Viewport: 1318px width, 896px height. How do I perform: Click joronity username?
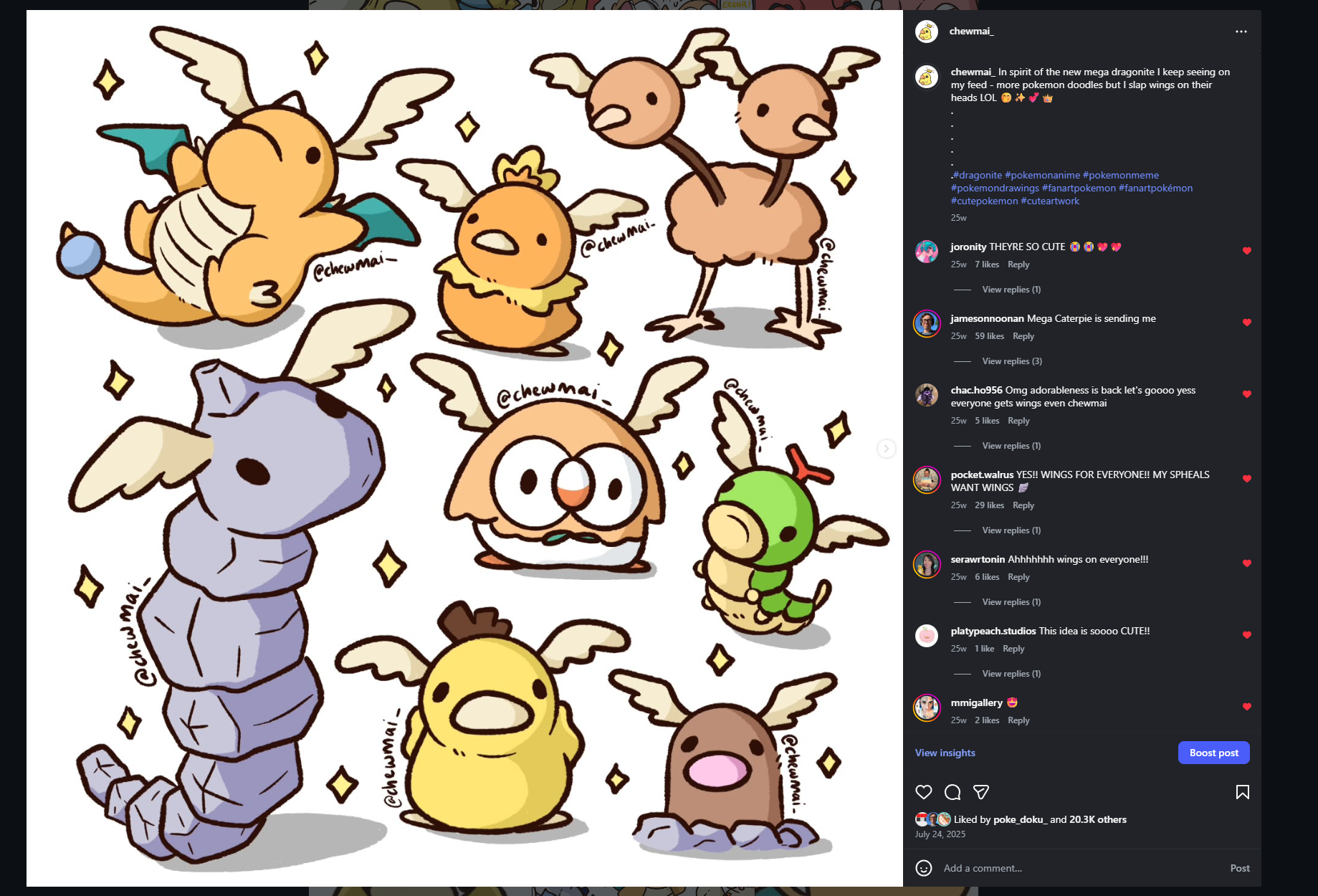pos(968,247)
